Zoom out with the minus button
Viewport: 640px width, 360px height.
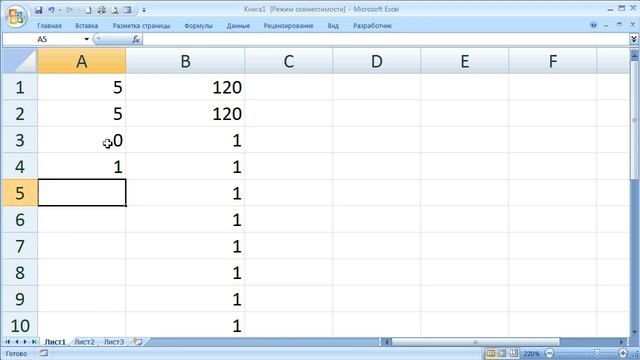[x=549, y=353]
